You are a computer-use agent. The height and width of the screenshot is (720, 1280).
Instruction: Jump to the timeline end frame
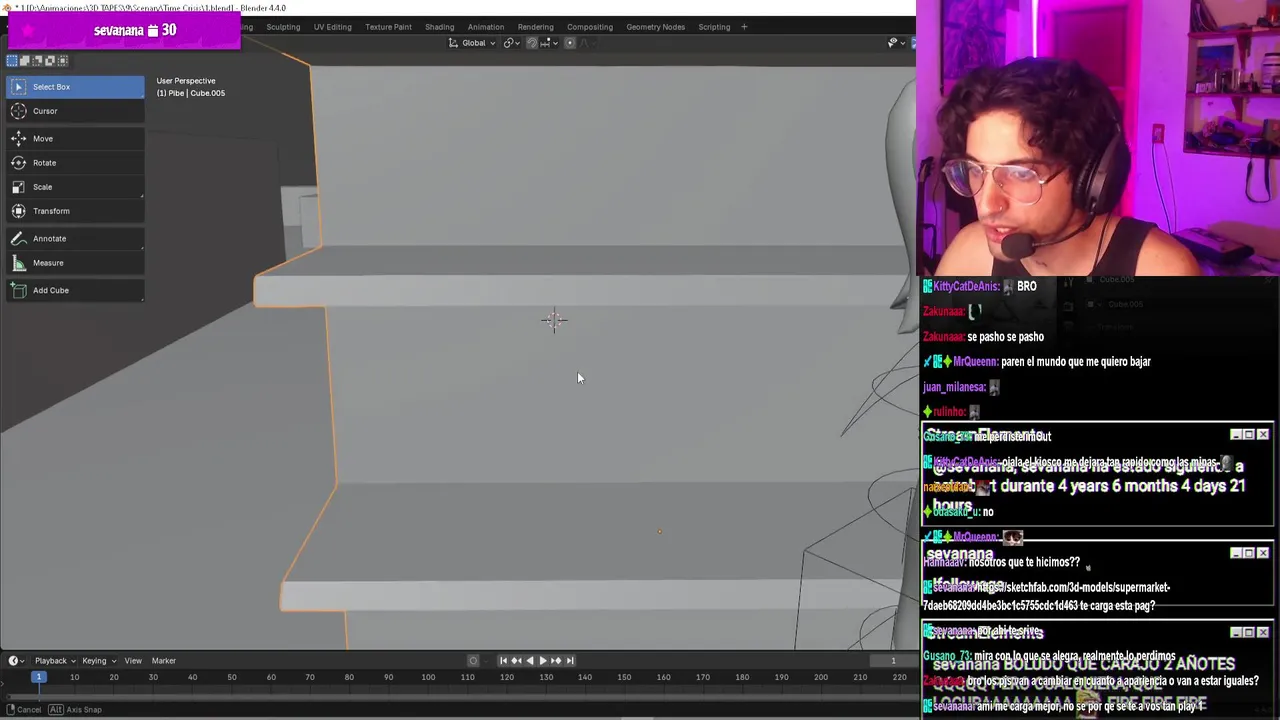(x=569, y=660)
